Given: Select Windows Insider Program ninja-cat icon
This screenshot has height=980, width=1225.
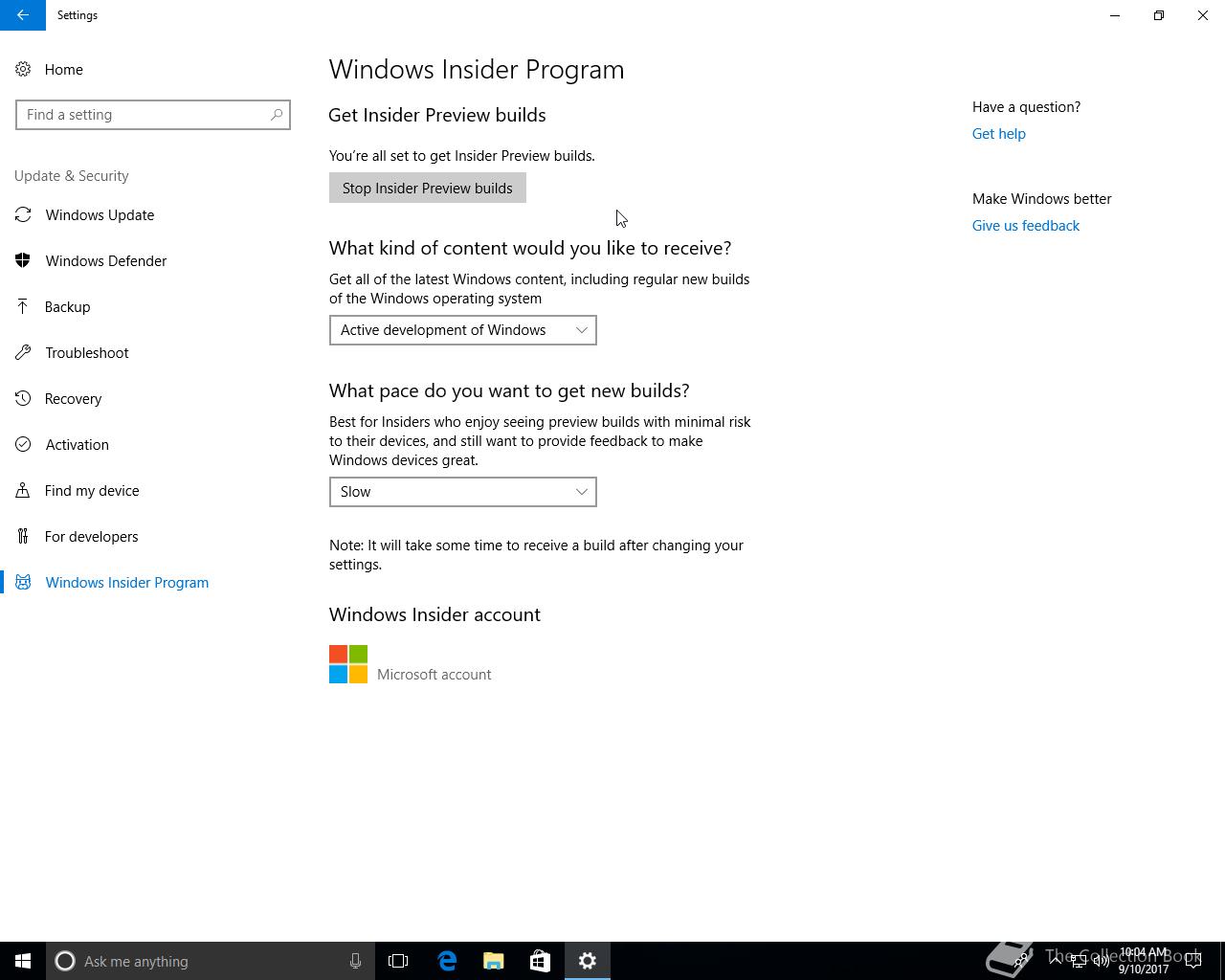Looking at the screenshot, I should tap(23, 582).
